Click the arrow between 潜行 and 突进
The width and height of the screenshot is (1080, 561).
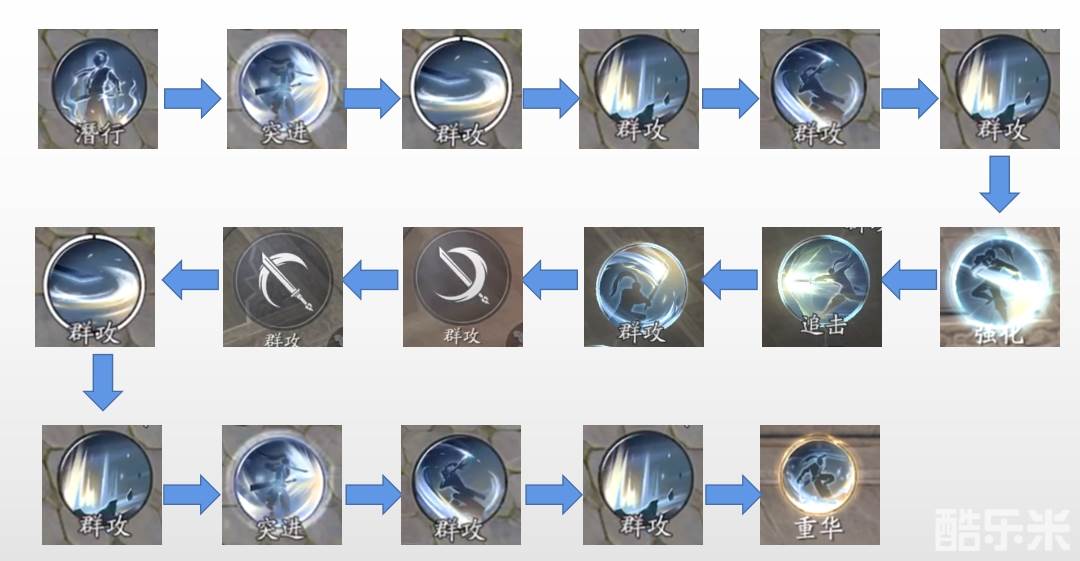click(x=192, y=98)
